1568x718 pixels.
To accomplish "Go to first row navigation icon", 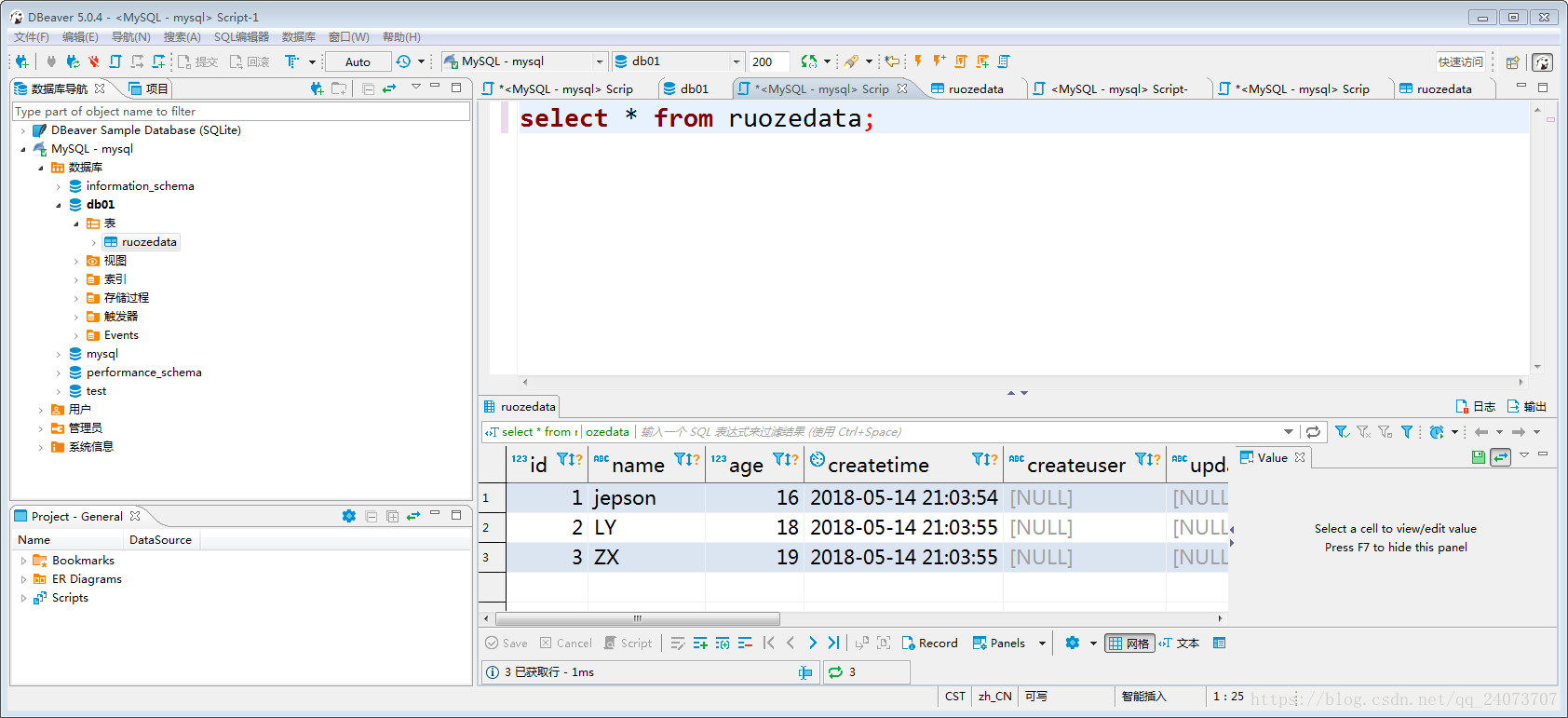I will click(769, 643).
